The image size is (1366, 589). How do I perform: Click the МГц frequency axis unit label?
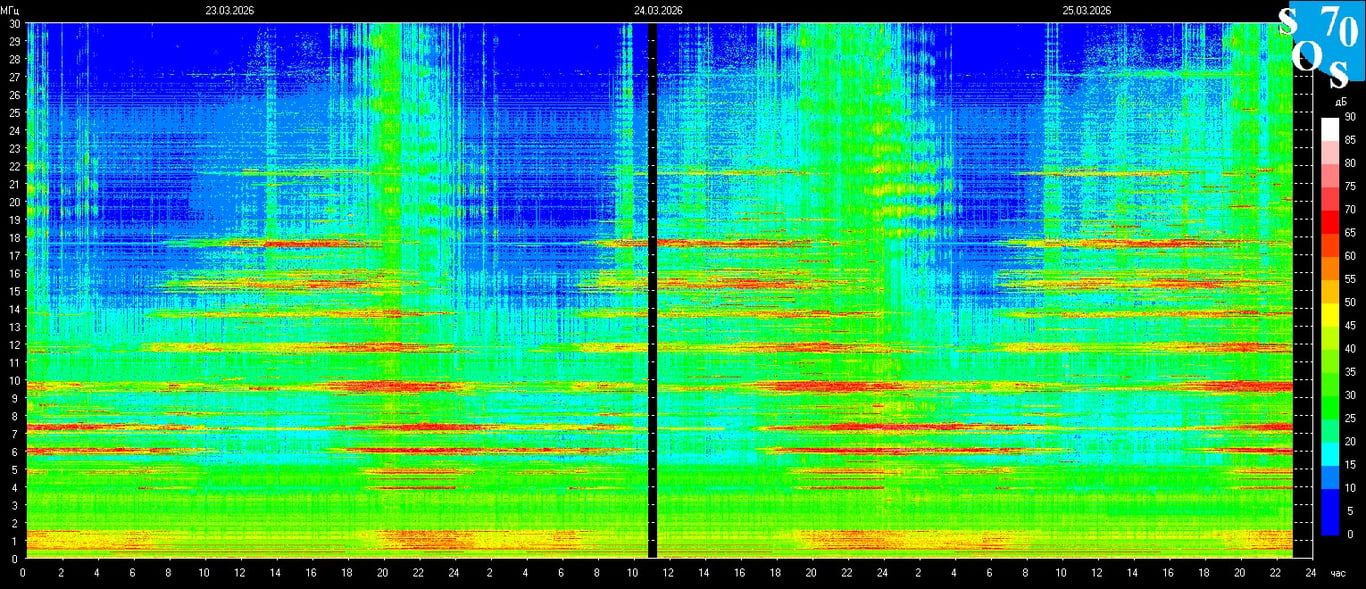10,10
